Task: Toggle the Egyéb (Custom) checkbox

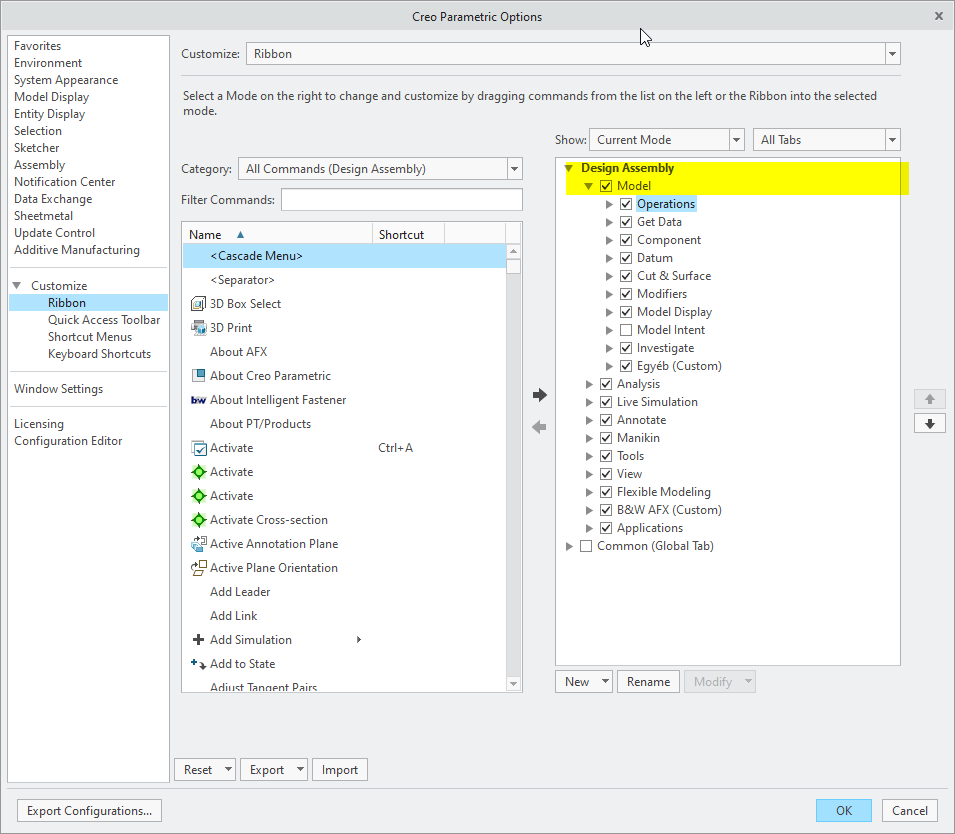Action: point(626,366)
